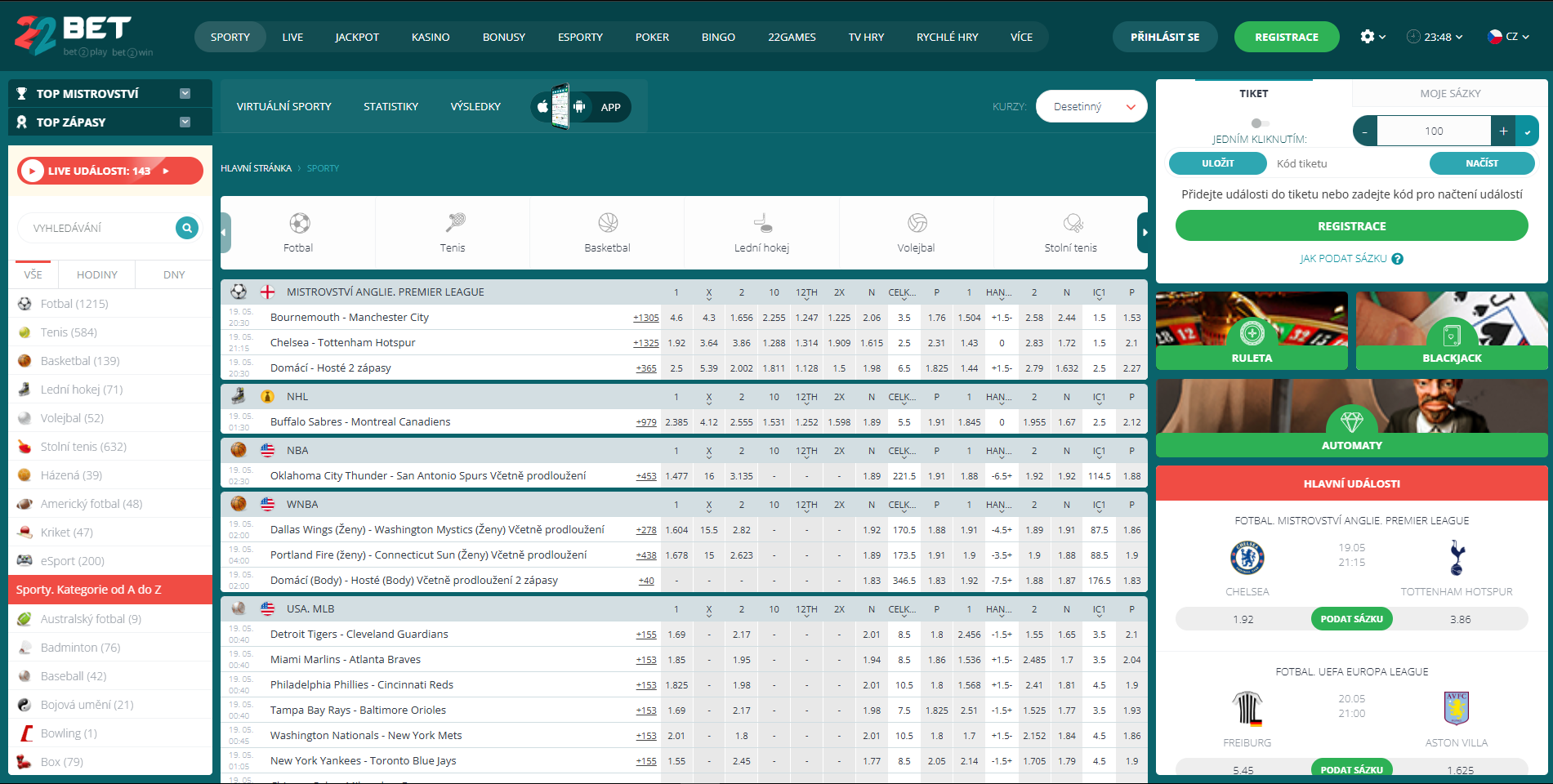This screenshot has width=1553, height=784.
Task: Open the Sporty menu item
Action: coord(230,37)
